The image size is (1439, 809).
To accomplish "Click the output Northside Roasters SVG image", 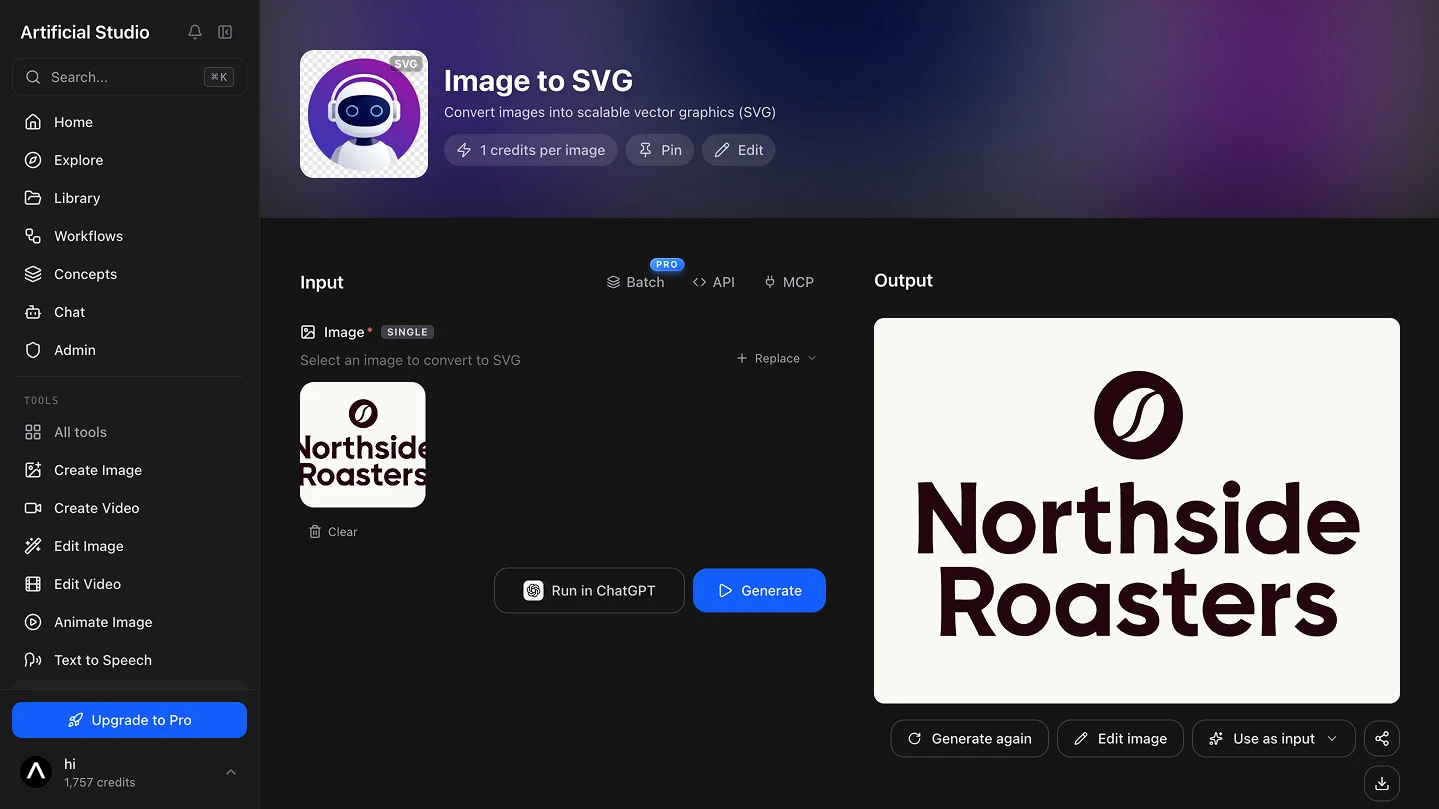I will click(1137, 511).
